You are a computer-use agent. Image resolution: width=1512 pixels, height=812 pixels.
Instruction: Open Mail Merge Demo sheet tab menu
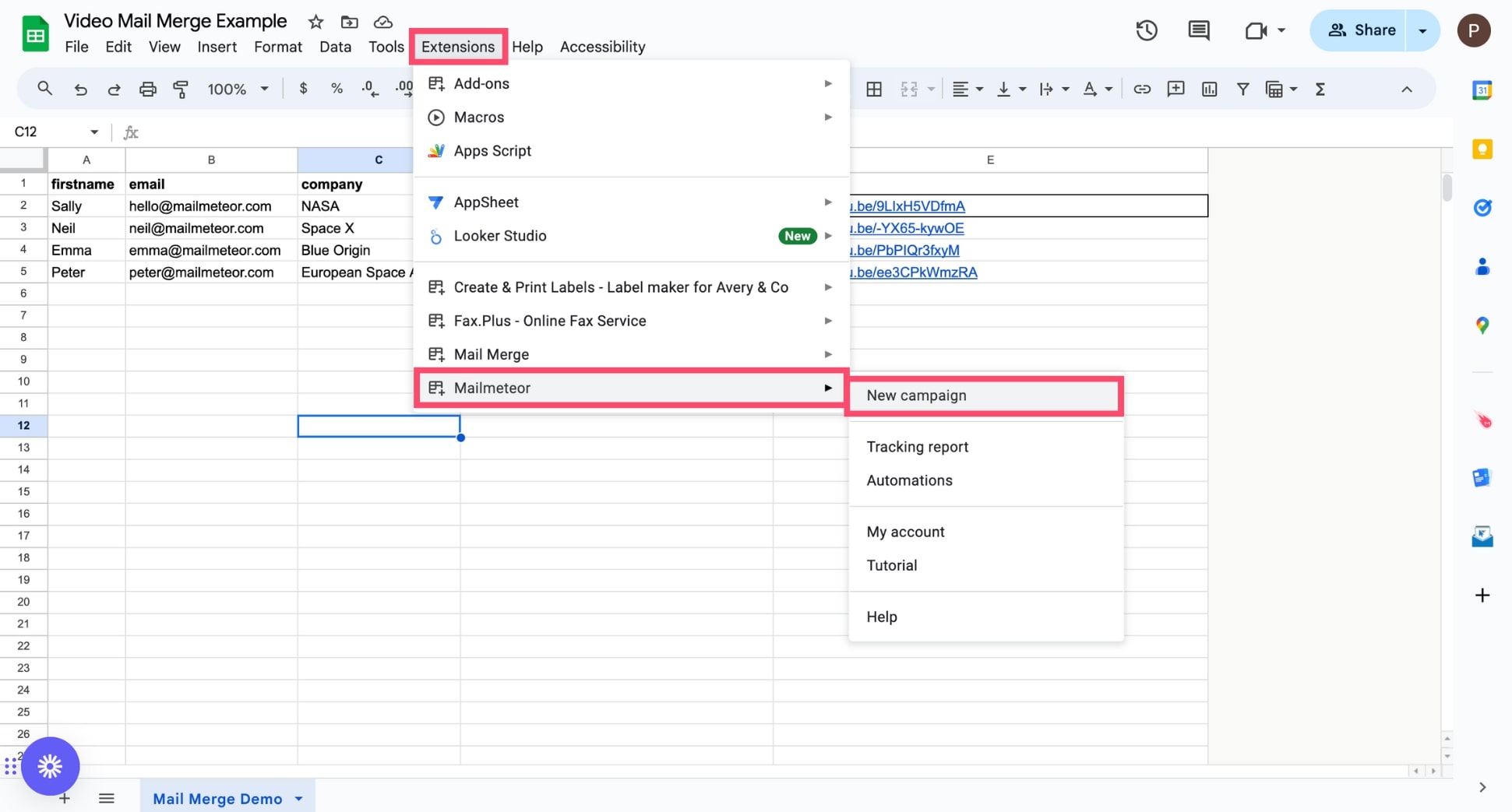pos(298,799)
